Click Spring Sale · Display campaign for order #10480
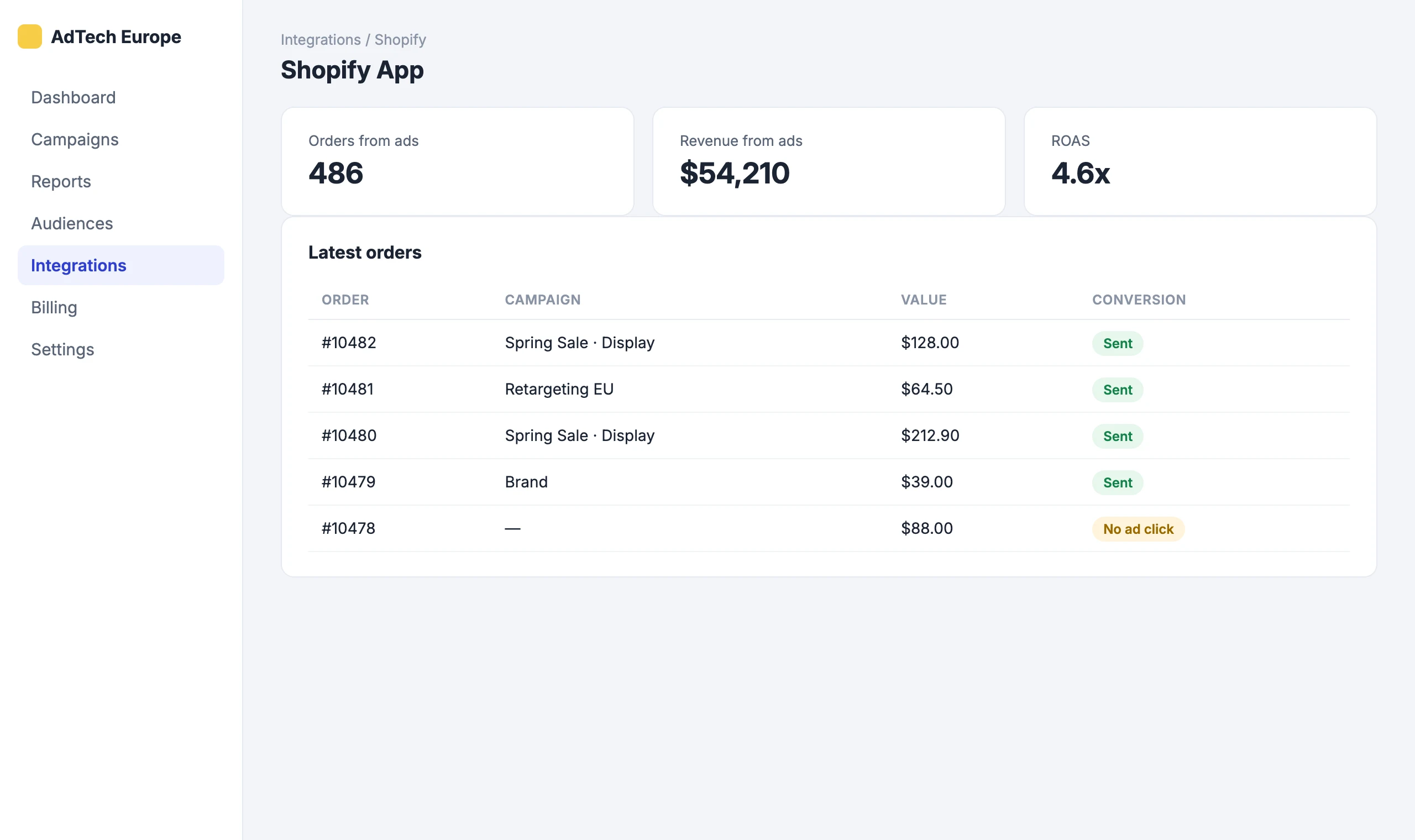 pyautogui.click(x=580, y=435)
